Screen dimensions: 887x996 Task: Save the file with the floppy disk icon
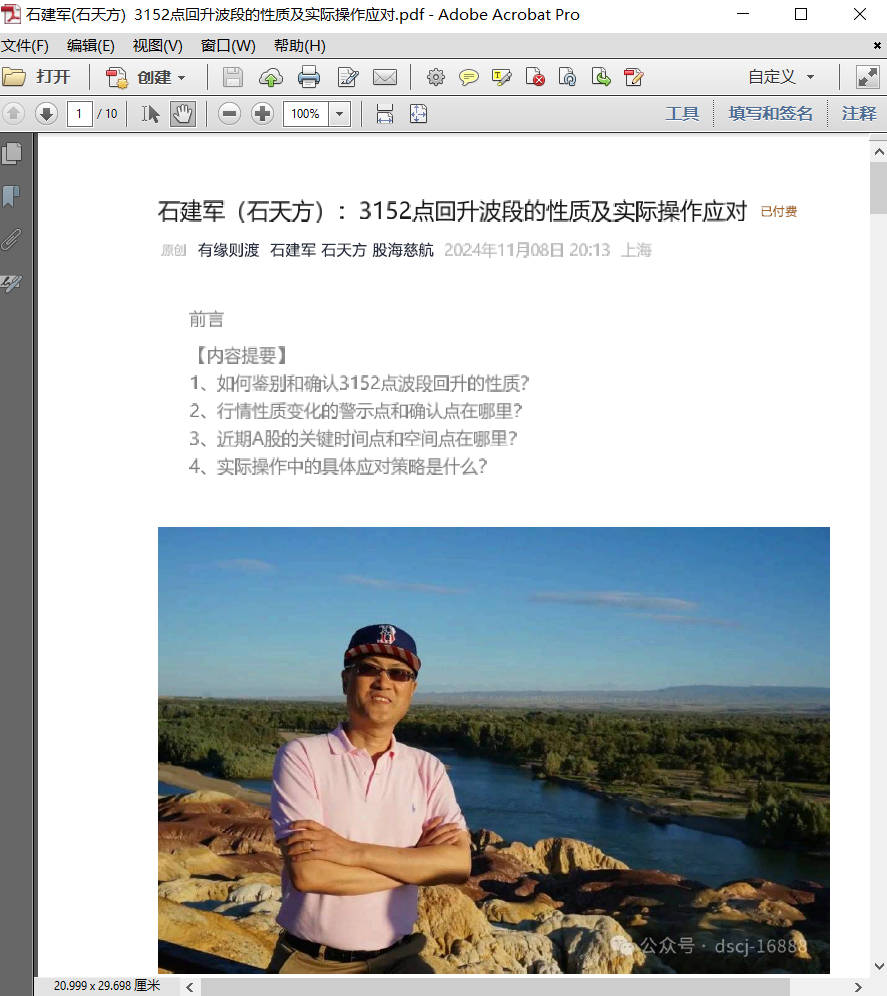pos(233,77)
